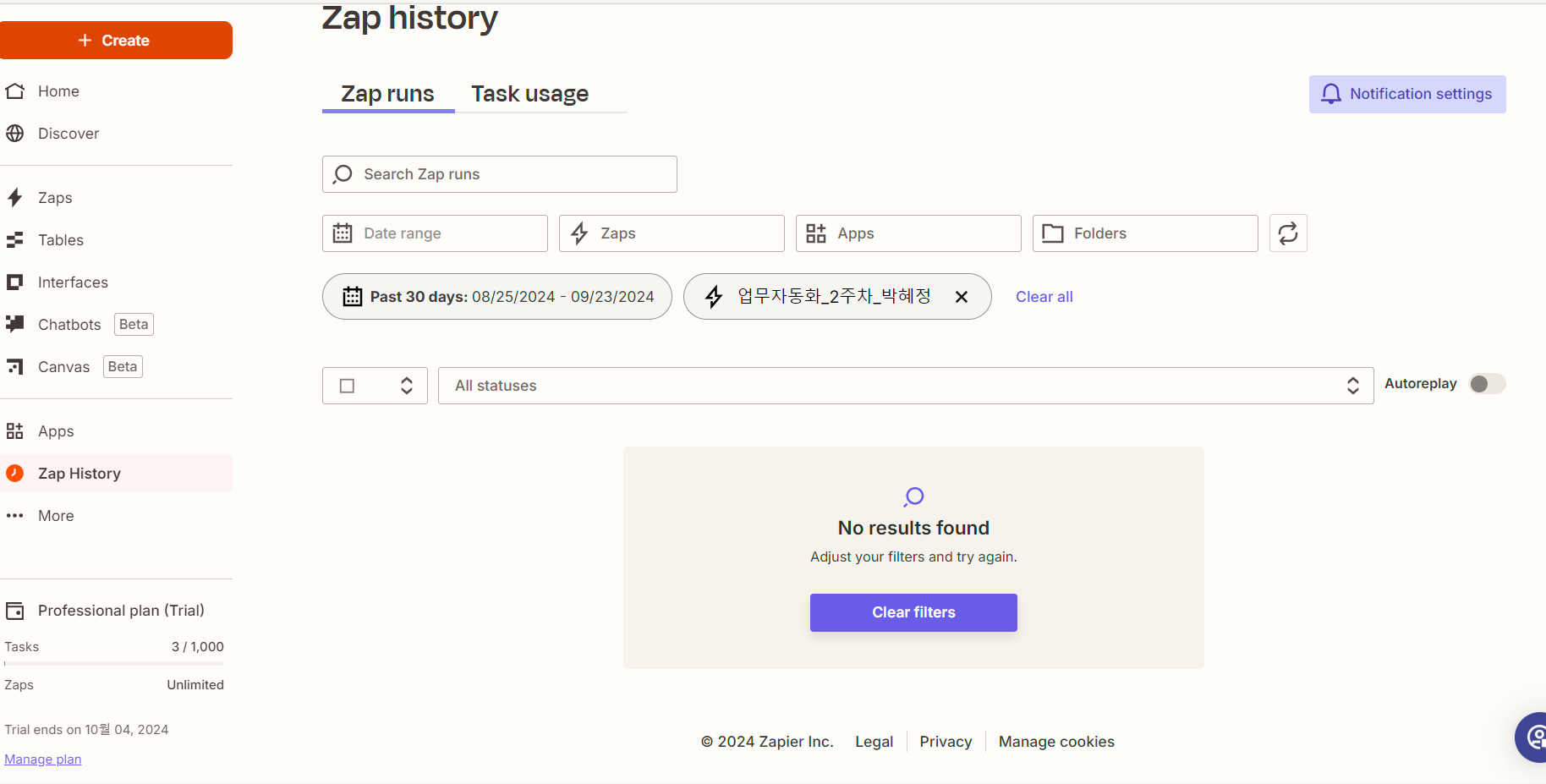Click the plus icon on Create
Viewport: 1546px width, 784px height.
[x=85, y=41]
